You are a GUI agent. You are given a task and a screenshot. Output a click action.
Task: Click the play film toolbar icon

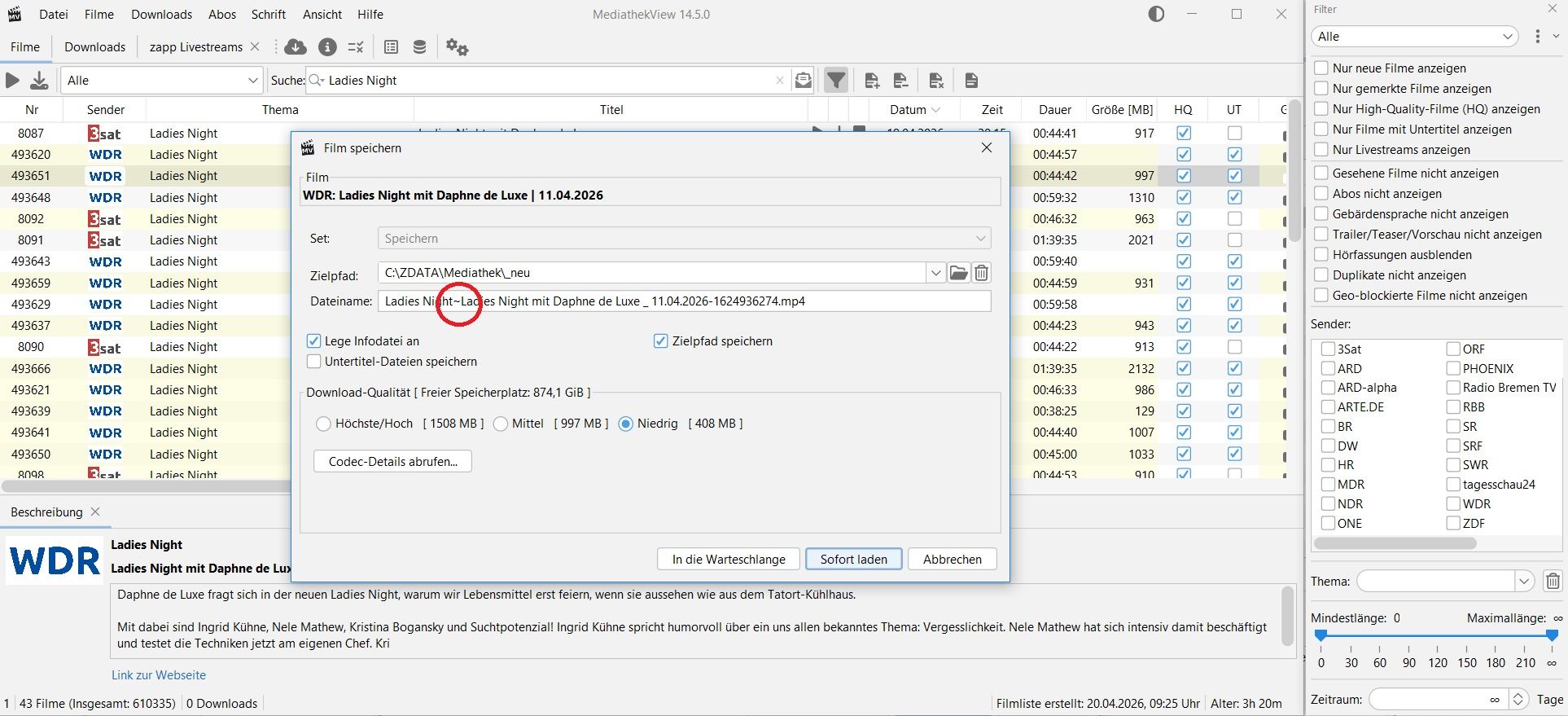[13, 81]
